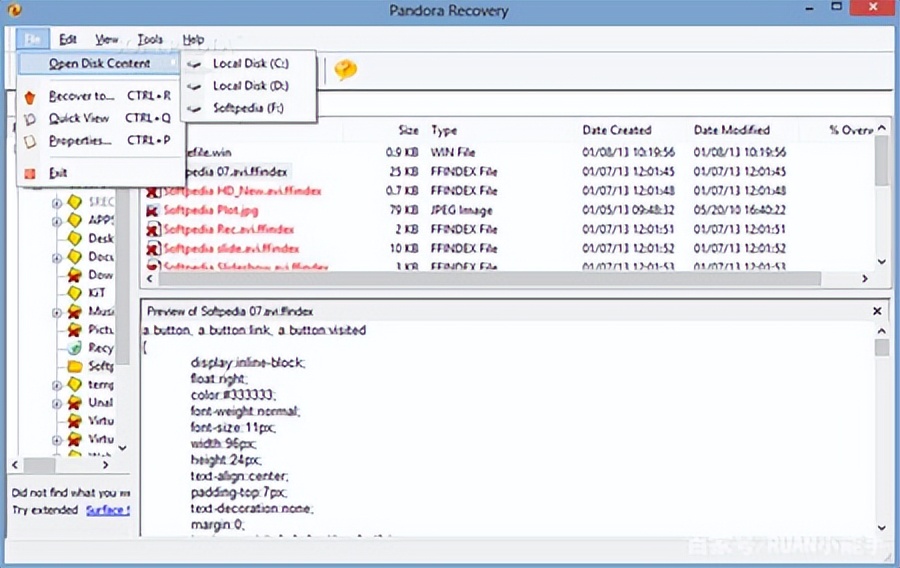Click file list scroll-down arrow
The width and height of the screenshot is (900, 568).
882,262
